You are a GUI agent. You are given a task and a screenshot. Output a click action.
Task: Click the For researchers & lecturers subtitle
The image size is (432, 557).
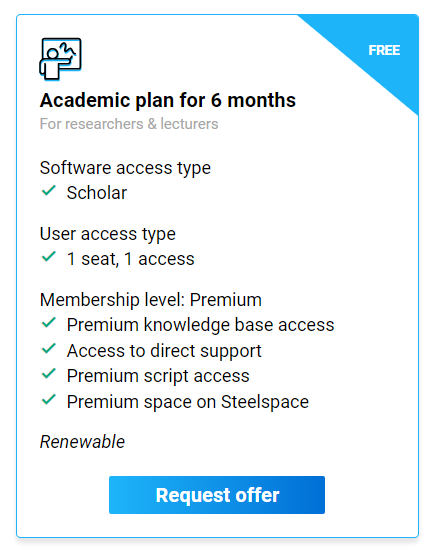click(129, 124)
